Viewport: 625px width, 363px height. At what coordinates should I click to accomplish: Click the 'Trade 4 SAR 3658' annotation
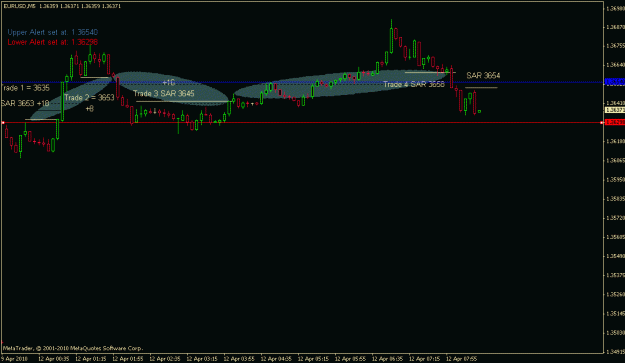pyautogui.click(x=414, y=84)
